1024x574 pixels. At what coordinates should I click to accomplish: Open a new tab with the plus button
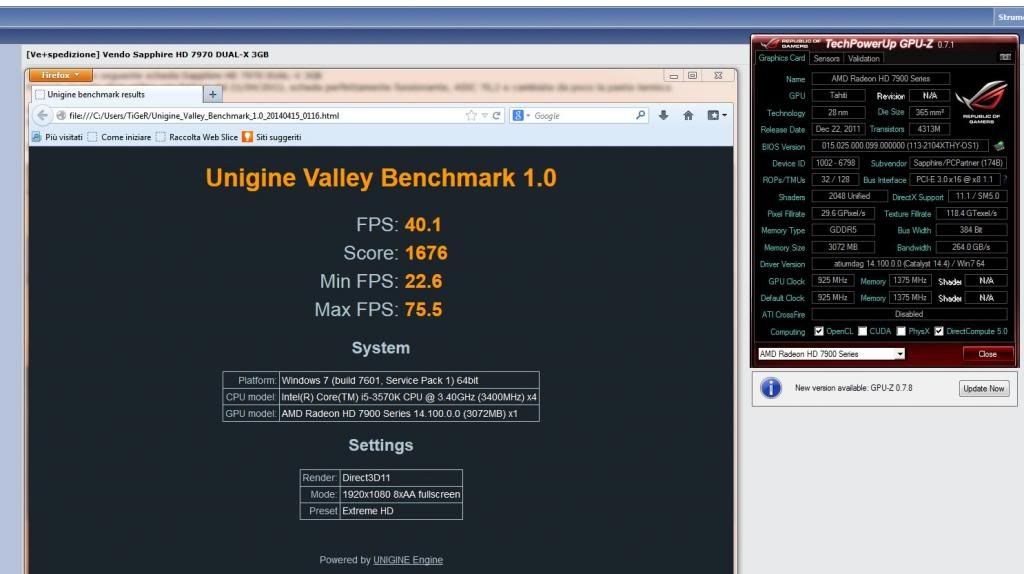tap(212, 95)
